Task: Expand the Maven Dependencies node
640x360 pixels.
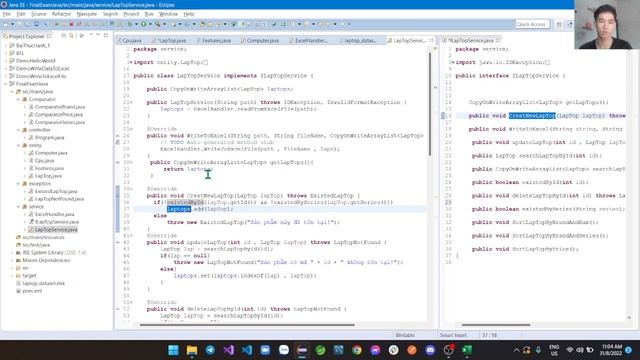Action: tap(12, 260)
